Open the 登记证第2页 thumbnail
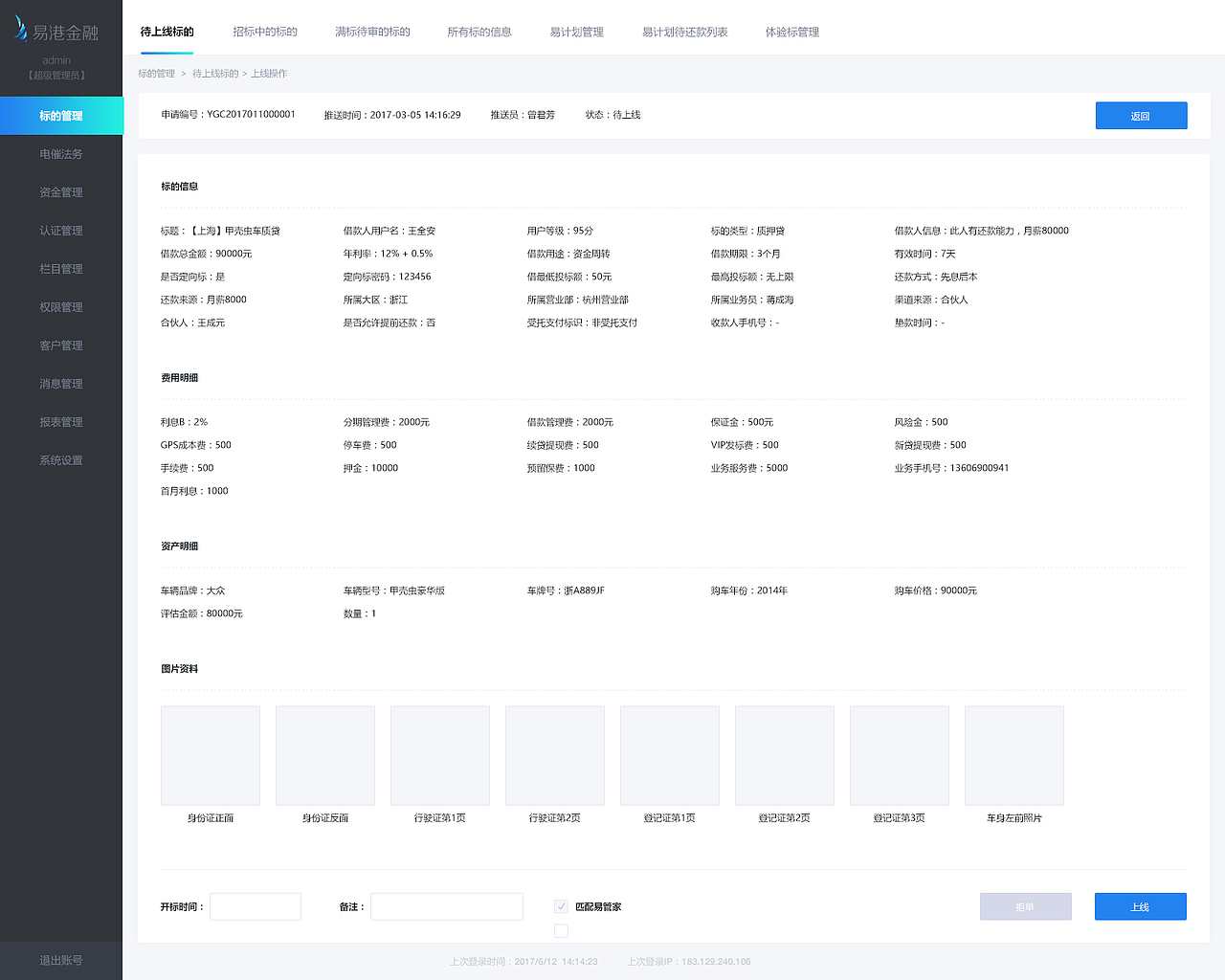Viewport: 1225px width, 980px height. coord(785,755)
